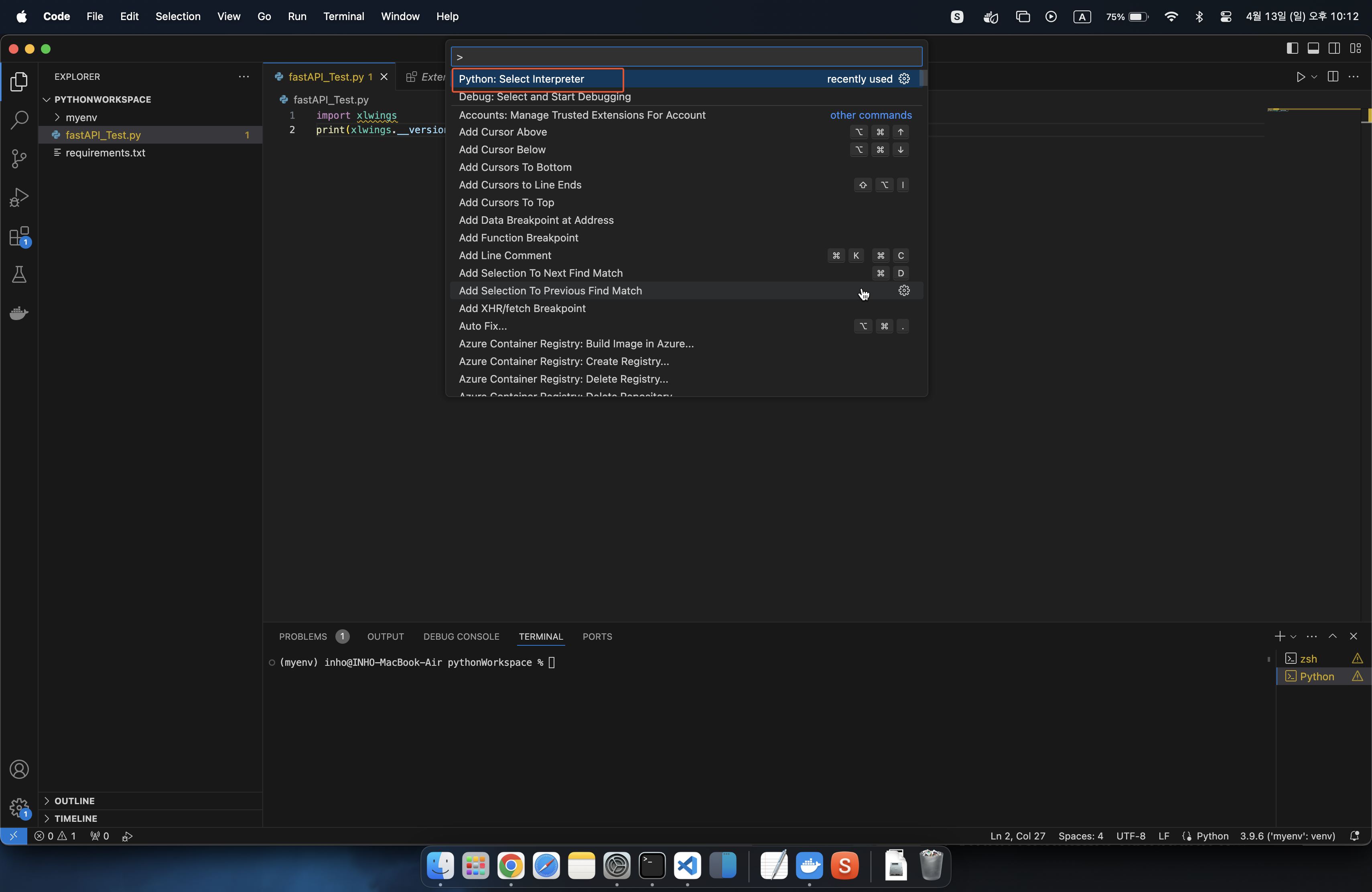Open the Testing flask icon
This screenshot has height=892, width=1372.
click(x=19, y=275)
